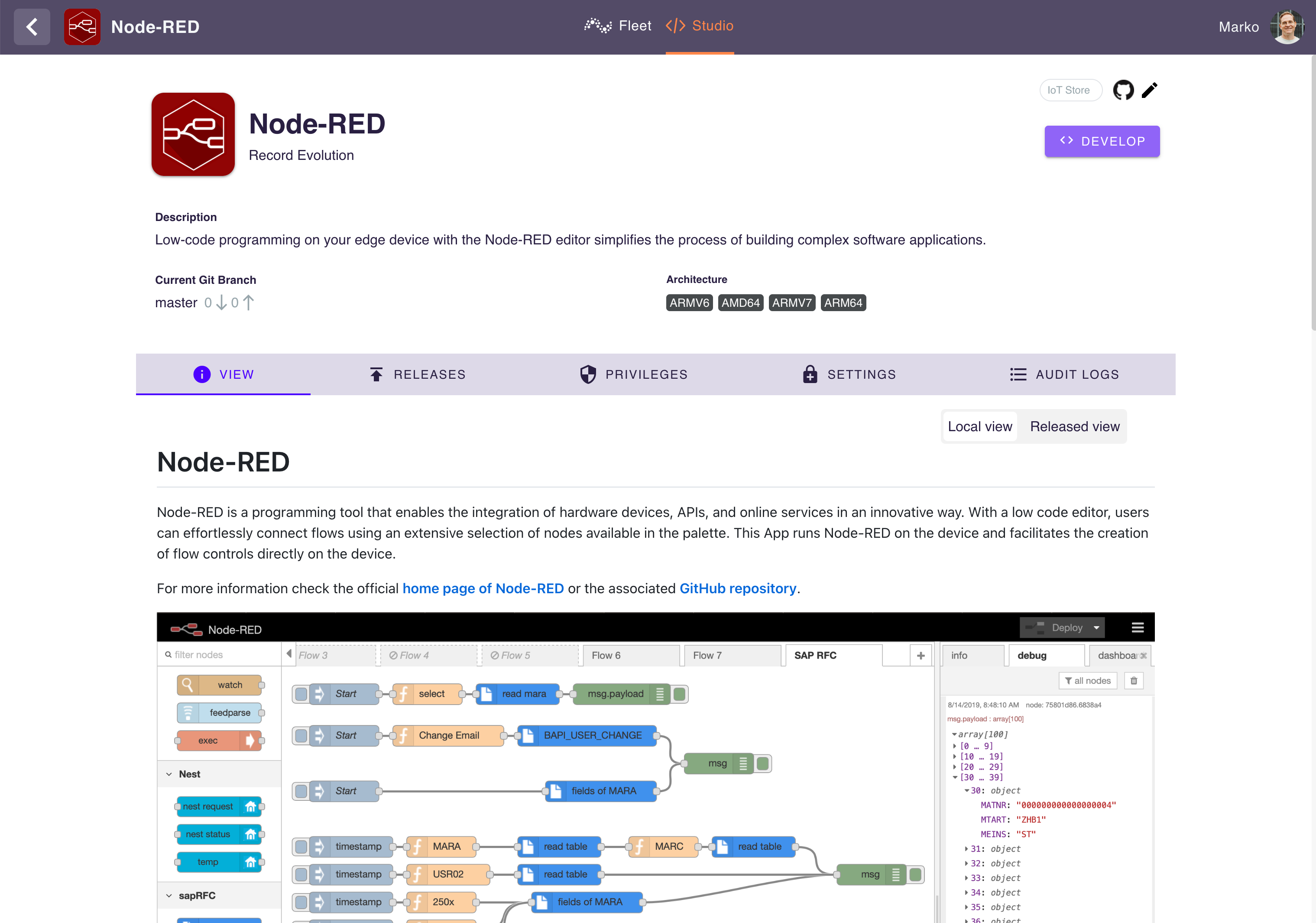Open the GitHub repository icon
This screenshot has width=1316, height=923.
[x=1123, y=91]
